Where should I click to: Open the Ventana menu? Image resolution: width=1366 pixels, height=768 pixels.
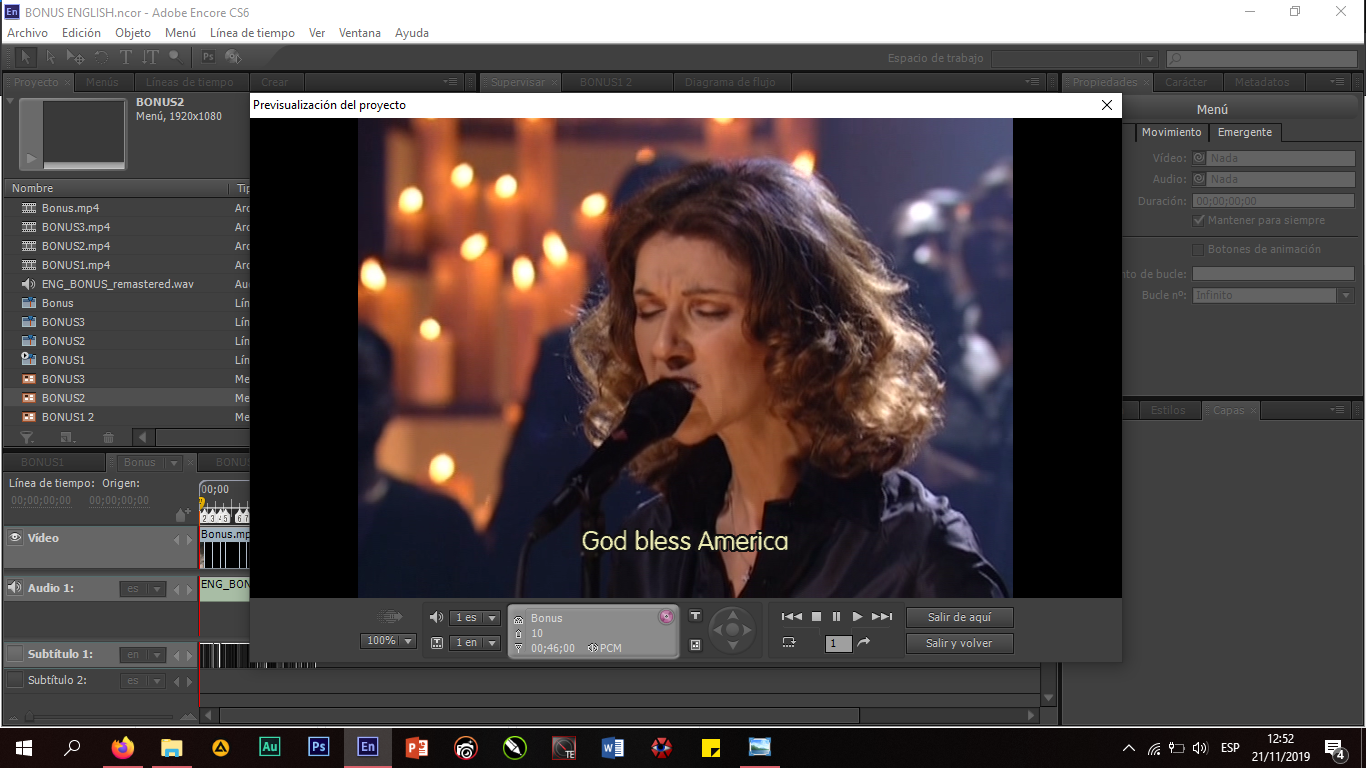[360, 33]
